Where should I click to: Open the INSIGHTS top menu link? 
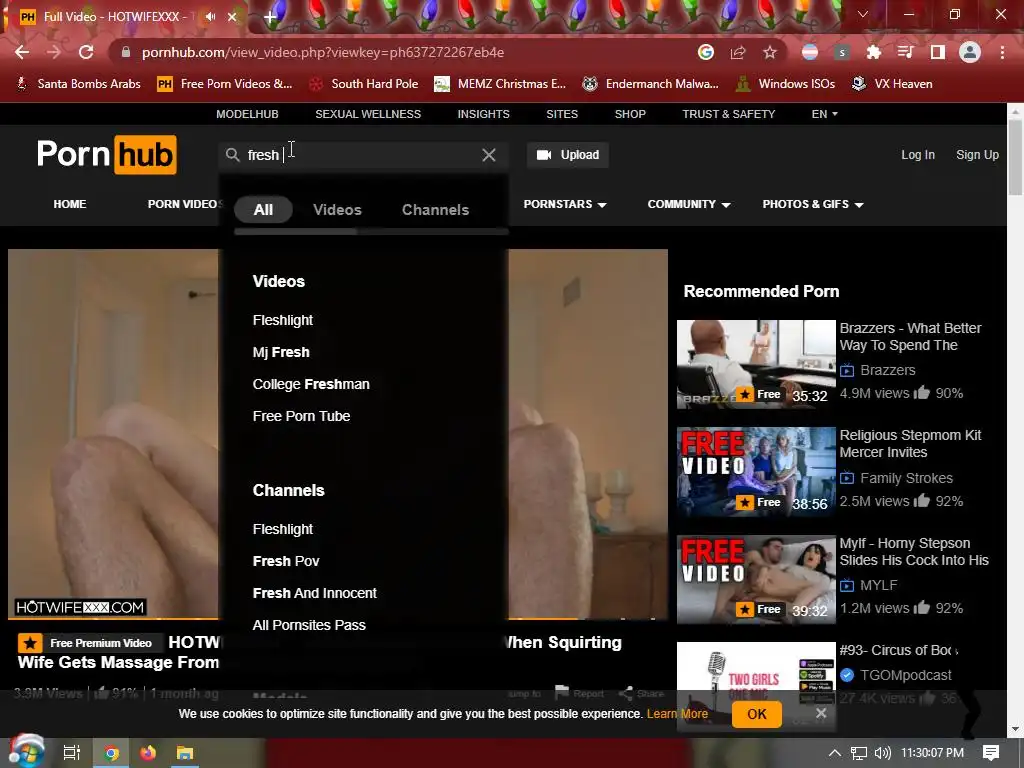(483, 114)
